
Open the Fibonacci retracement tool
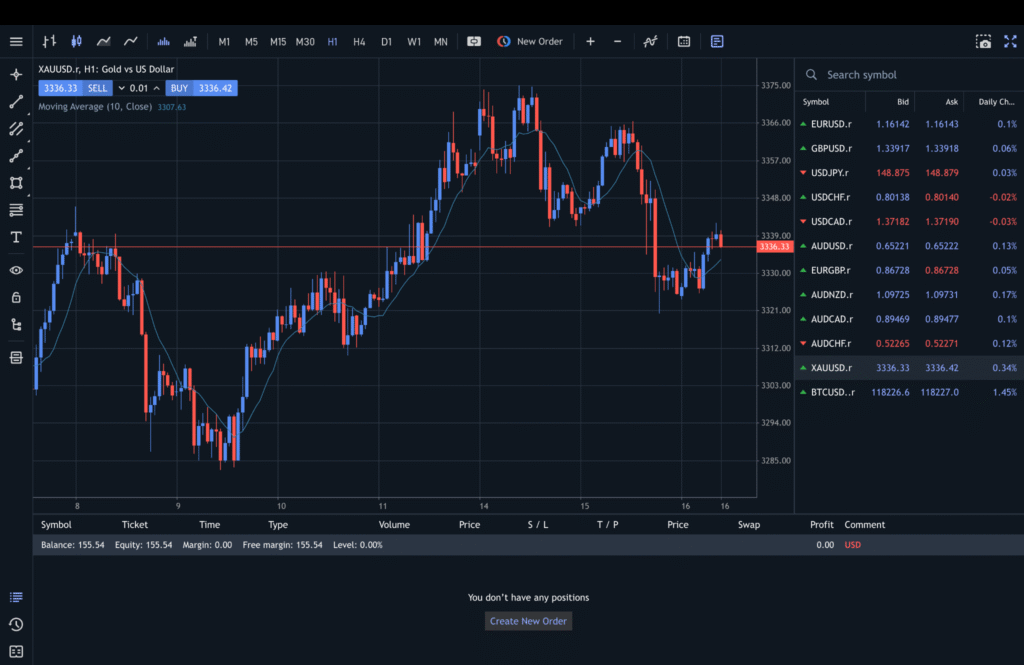pos(16,210)
